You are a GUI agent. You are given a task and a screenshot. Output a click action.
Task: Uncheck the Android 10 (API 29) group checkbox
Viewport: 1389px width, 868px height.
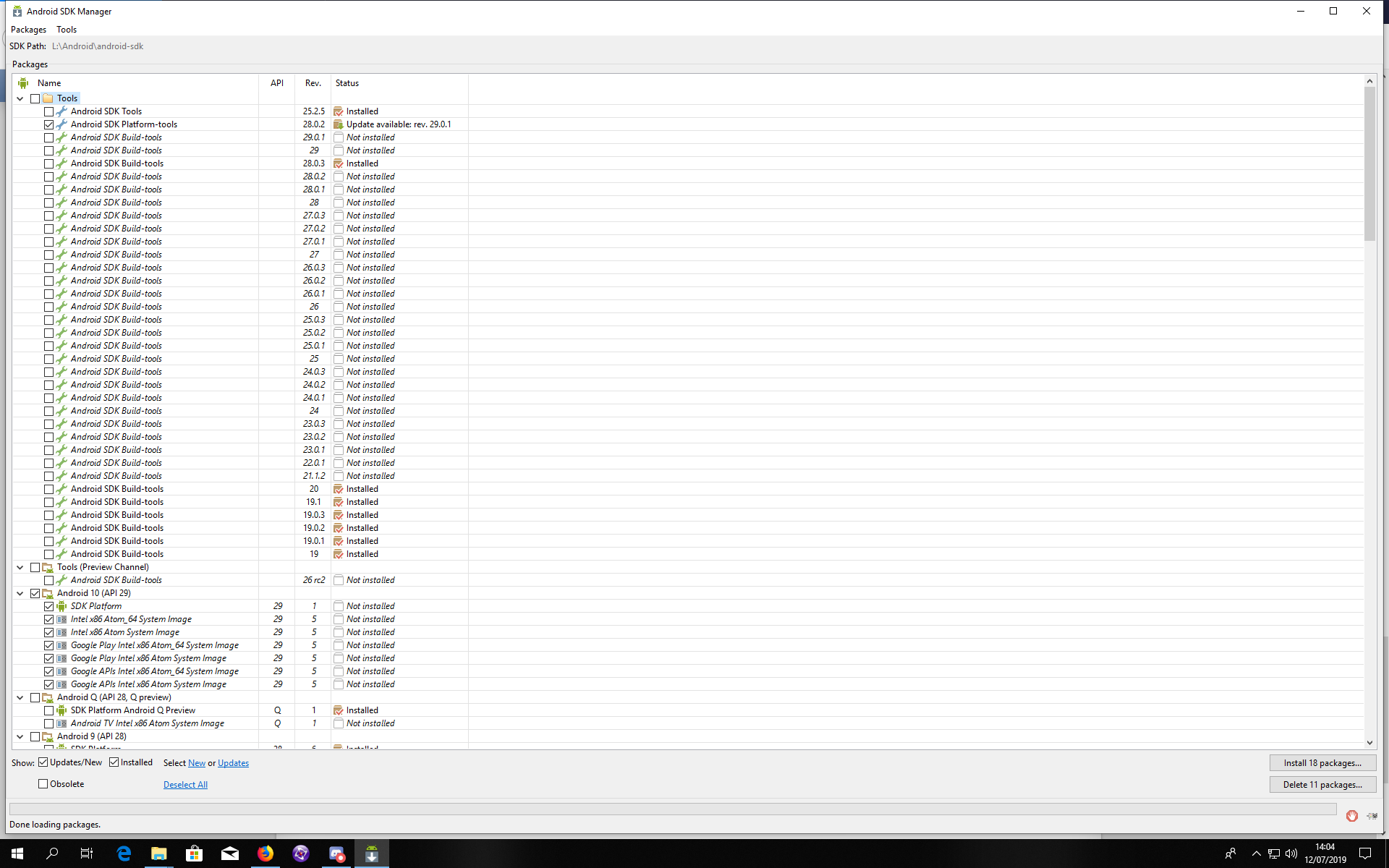[x=35, y=593]
